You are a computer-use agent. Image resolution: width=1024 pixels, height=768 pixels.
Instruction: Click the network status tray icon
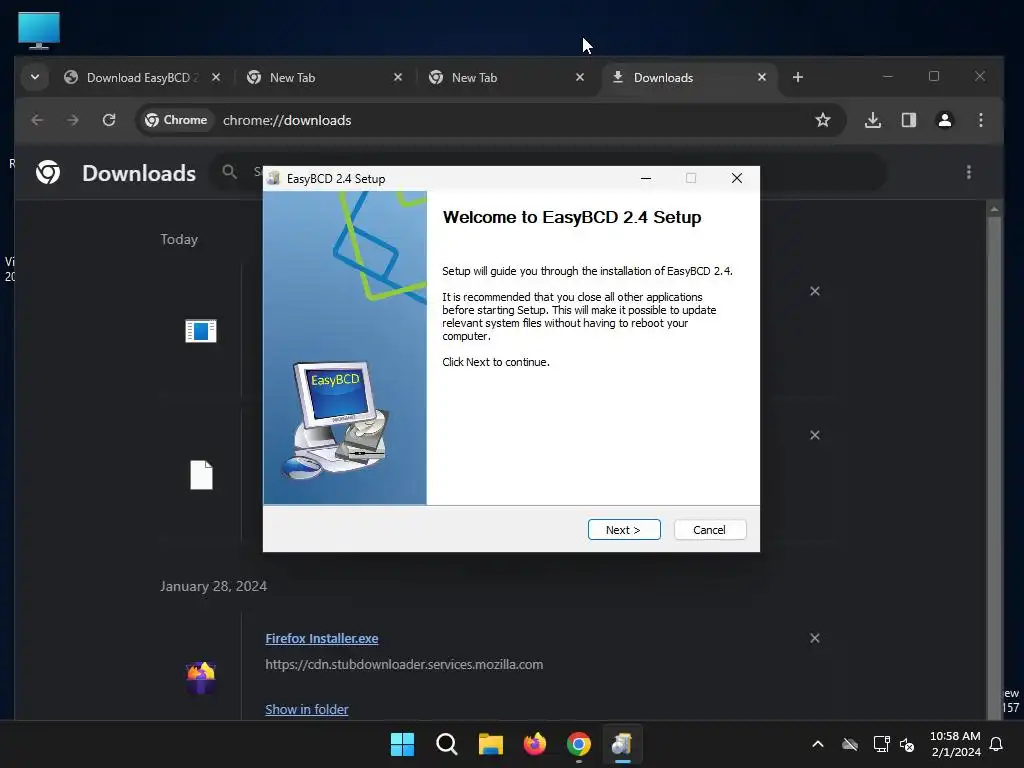coord(881,744)
